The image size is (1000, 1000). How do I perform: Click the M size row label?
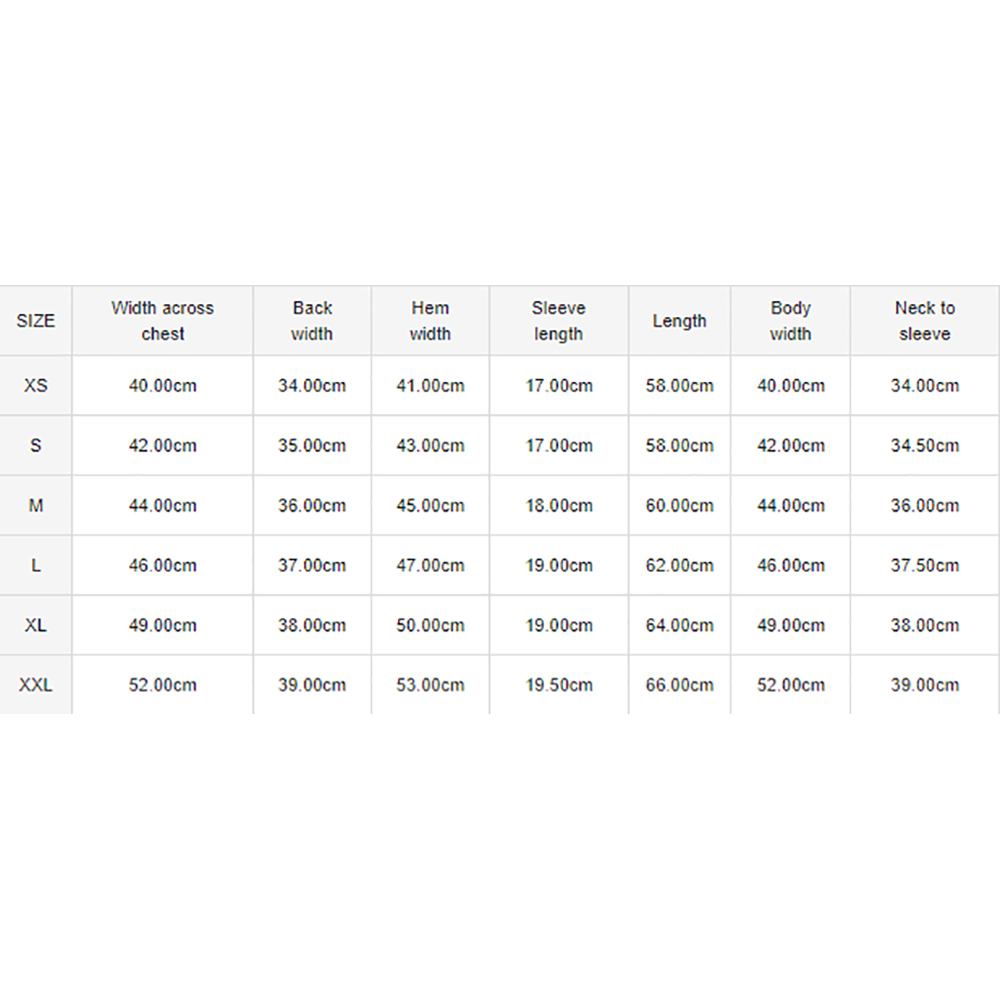click(x=36, y=505)
